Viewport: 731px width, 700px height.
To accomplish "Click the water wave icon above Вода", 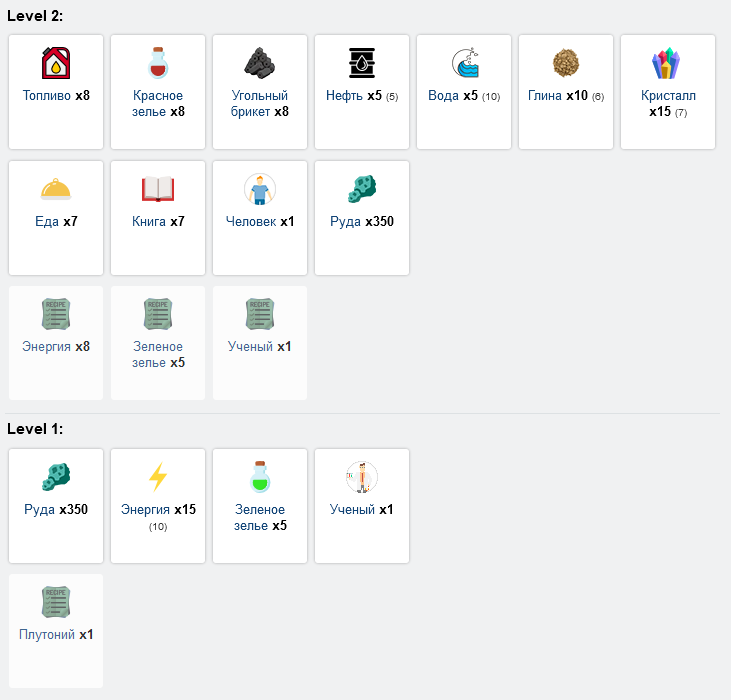I will tap(465, 63).
